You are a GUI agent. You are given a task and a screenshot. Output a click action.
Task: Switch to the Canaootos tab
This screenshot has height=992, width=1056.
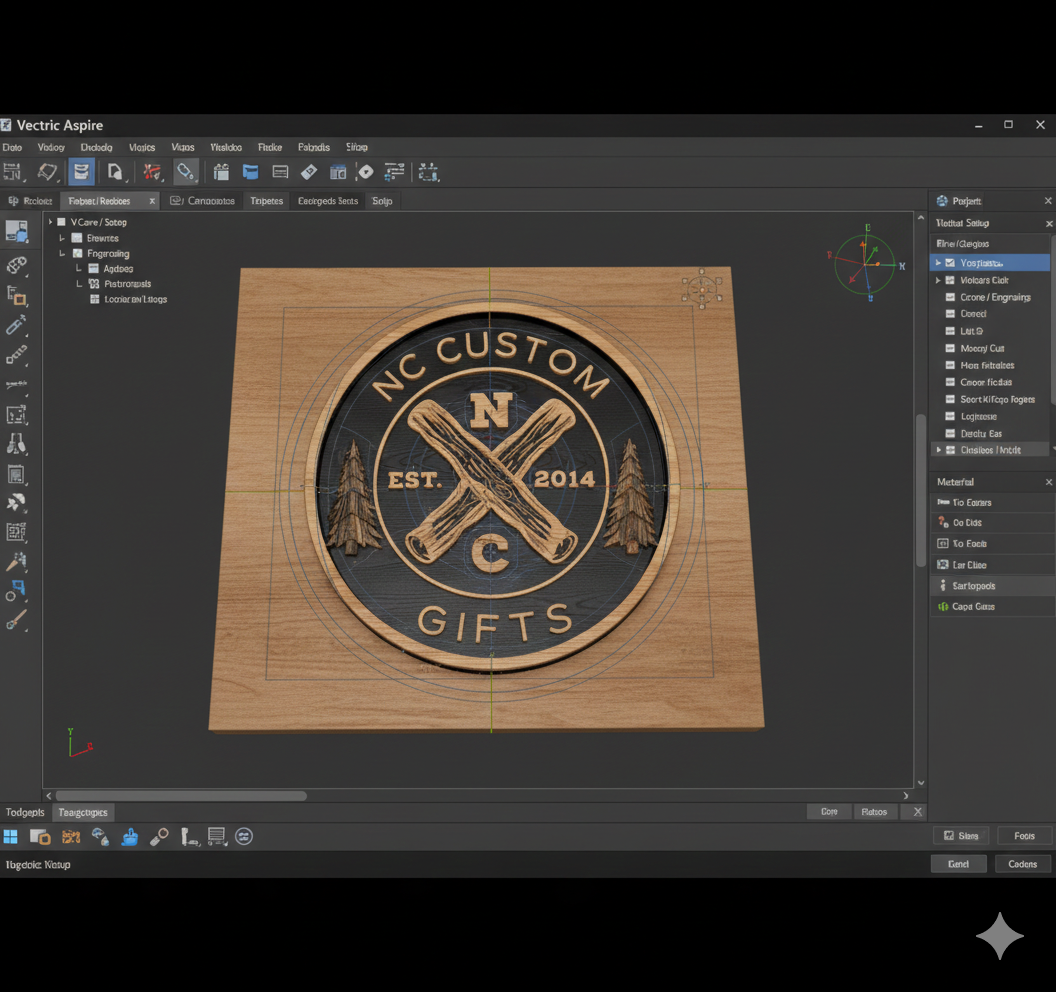coord(203,201)
